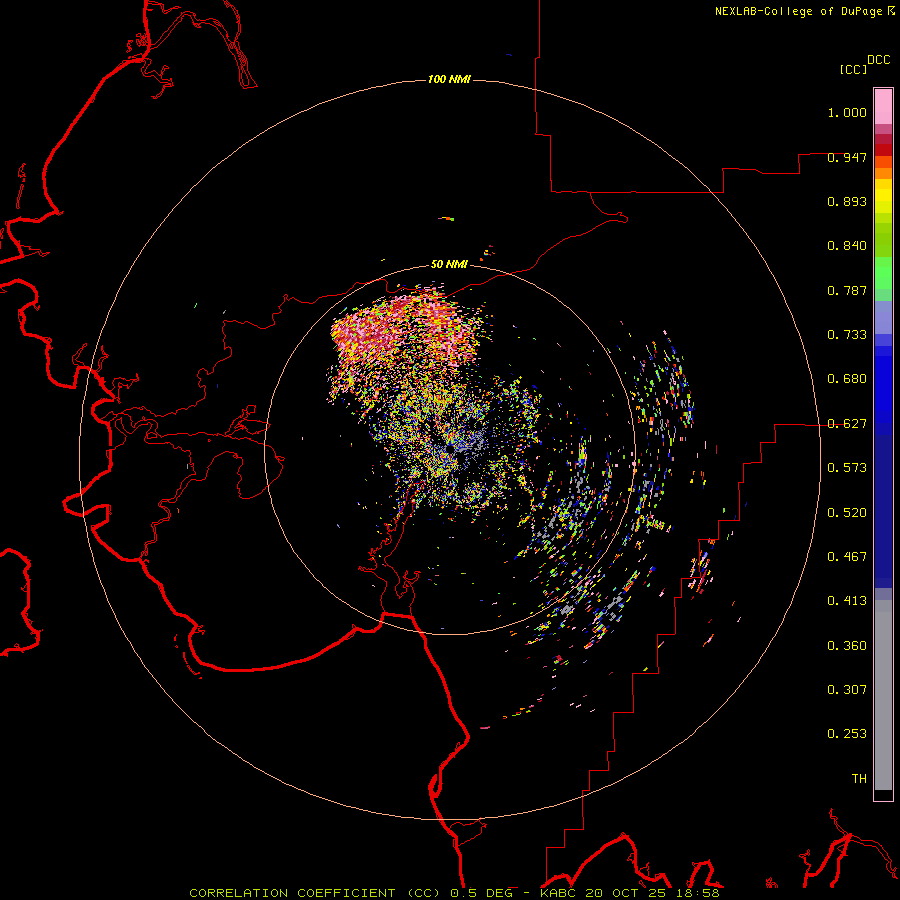The height and width of the screenshot is (900, 900).
Task: Click the radar site center point
Action: click(x=450, y=449)
